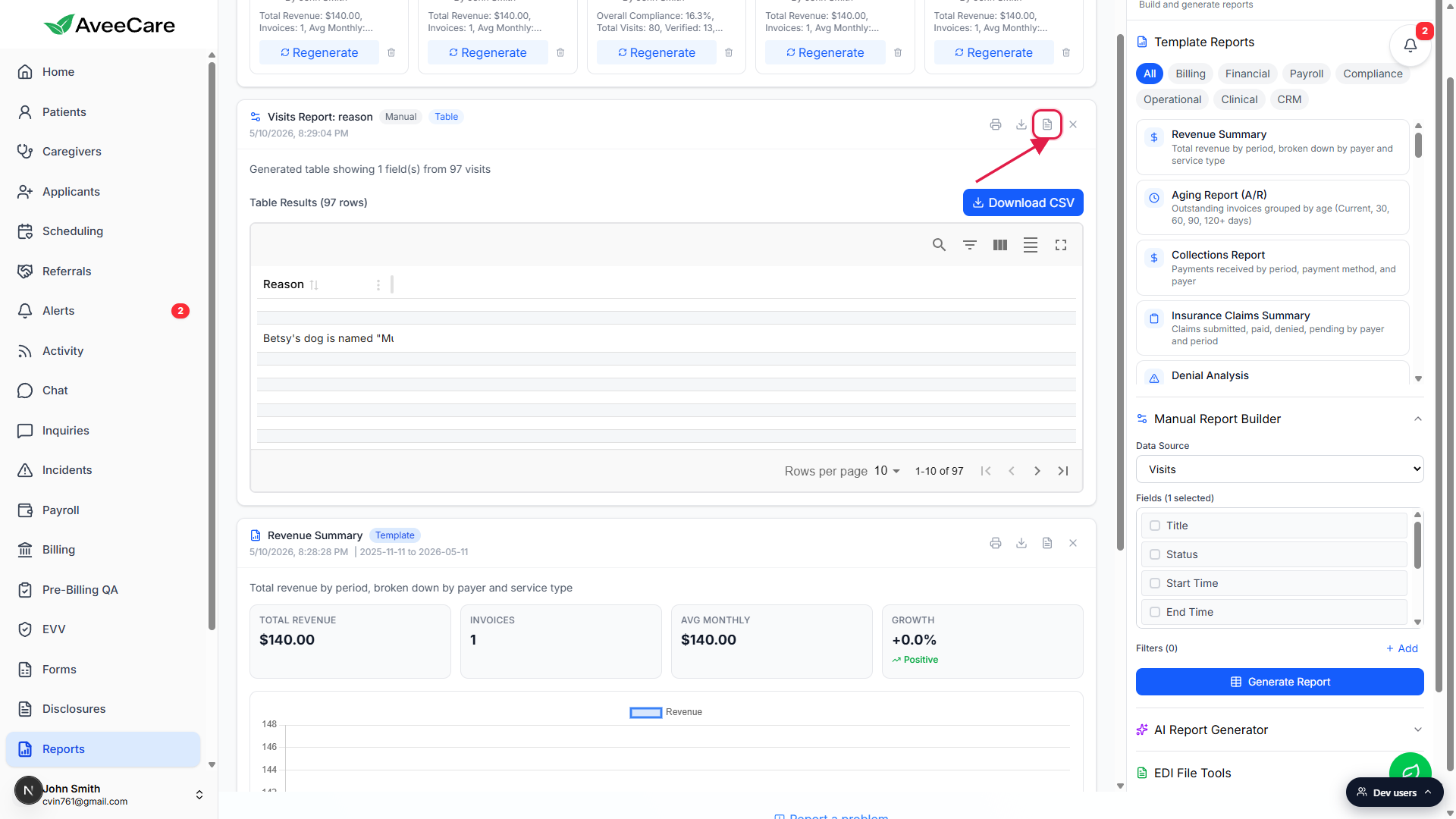Open EVV in sidebar
This screenshot has width=1456, height=819.
103,629
